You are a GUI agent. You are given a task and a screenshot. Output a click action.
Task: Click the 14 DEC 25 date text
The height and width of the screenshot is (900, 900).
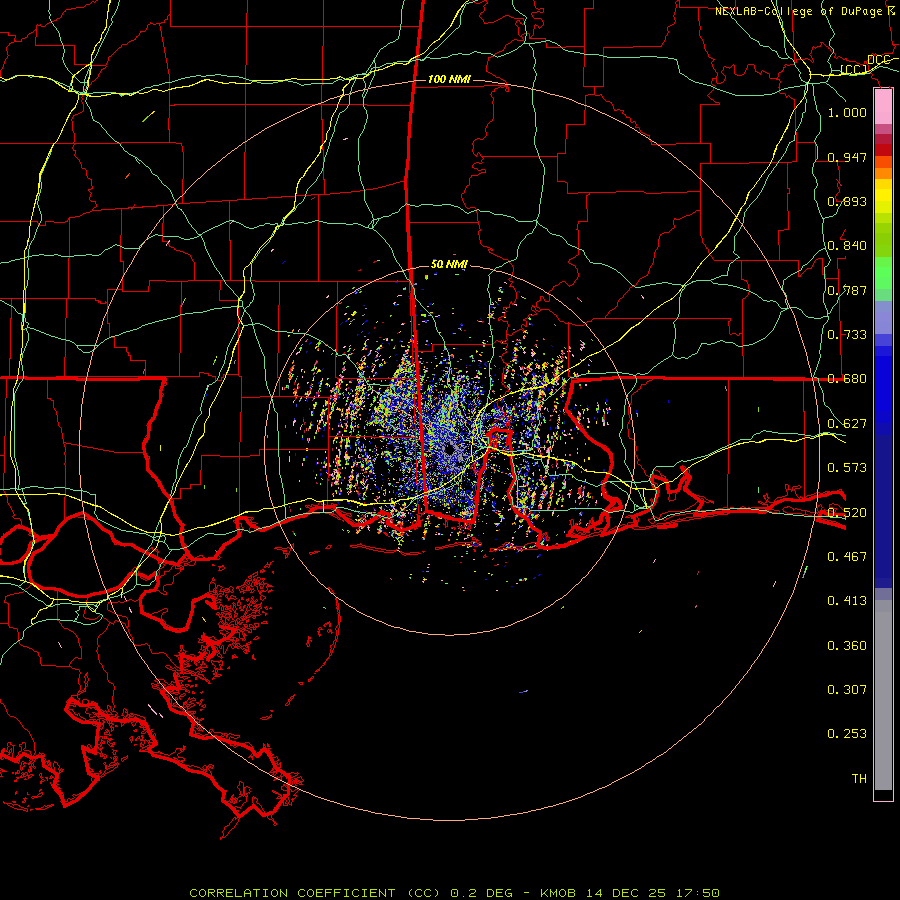[626, 893]
